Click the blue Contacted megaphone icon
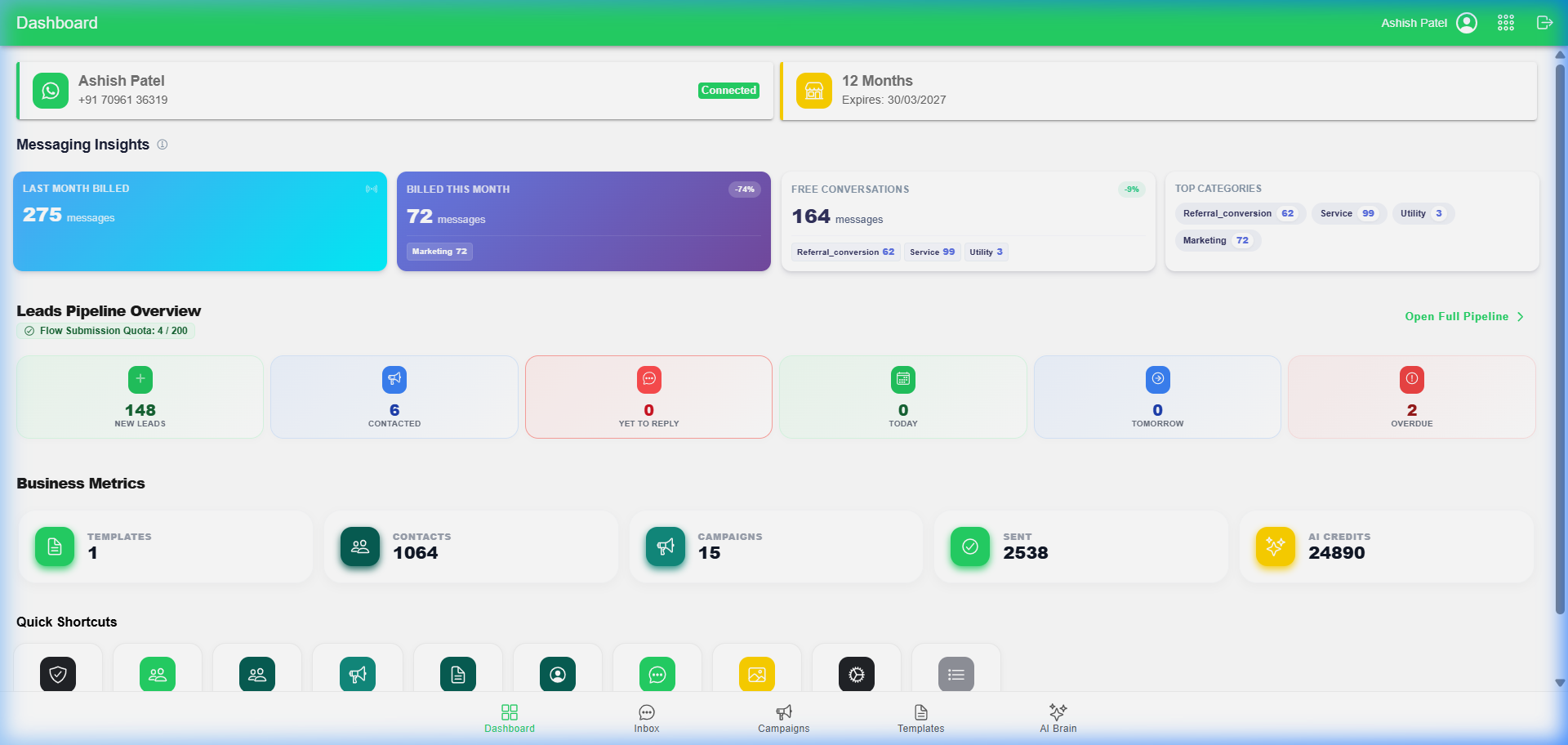The image size is (1568, 745). point(394,379)
